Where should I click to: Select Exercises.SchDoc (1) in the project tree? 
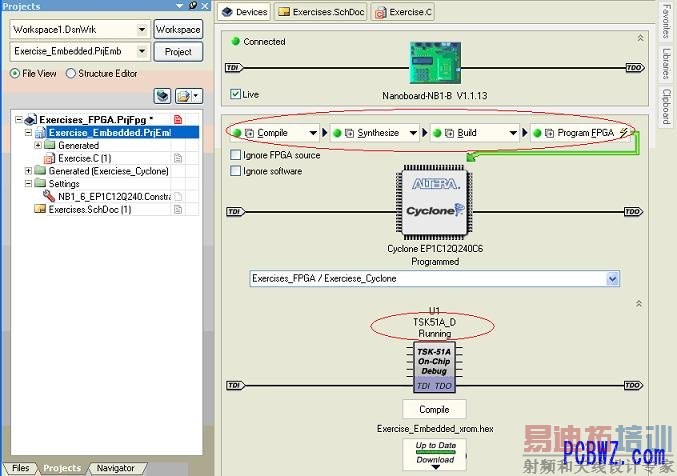pyautogui.click(x=89, y=209)
